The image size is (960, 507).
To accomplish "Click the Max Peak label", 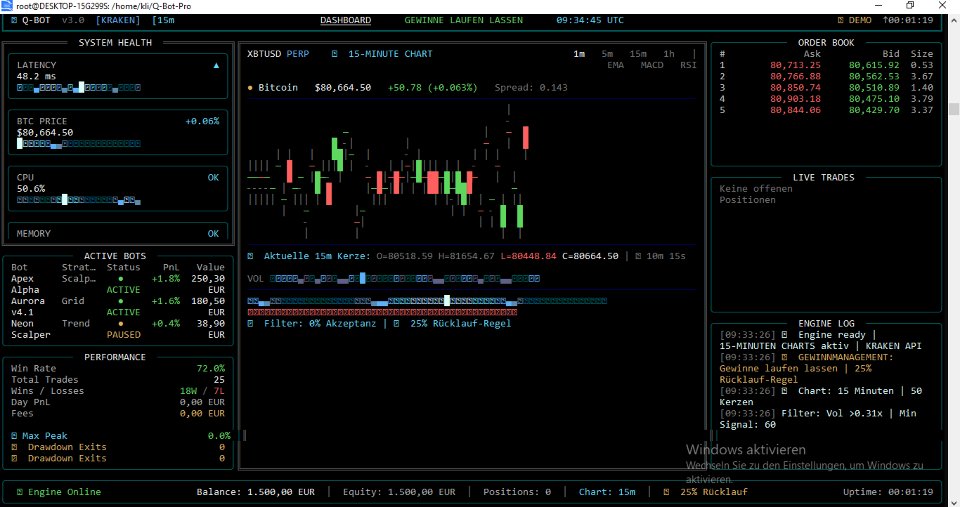I will click(x=45, y=436).
